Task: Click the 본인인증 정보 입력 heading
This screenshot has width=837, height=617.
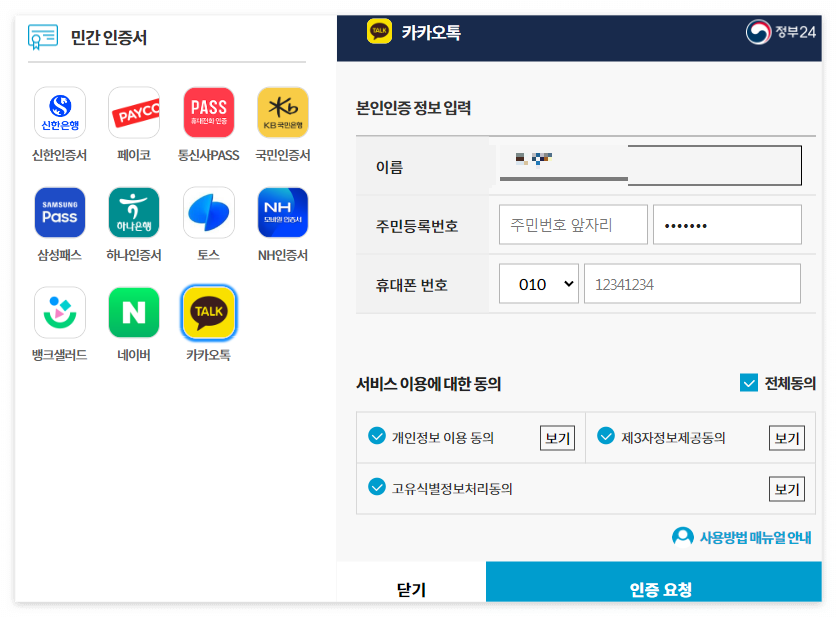Action: click(413, 108)
